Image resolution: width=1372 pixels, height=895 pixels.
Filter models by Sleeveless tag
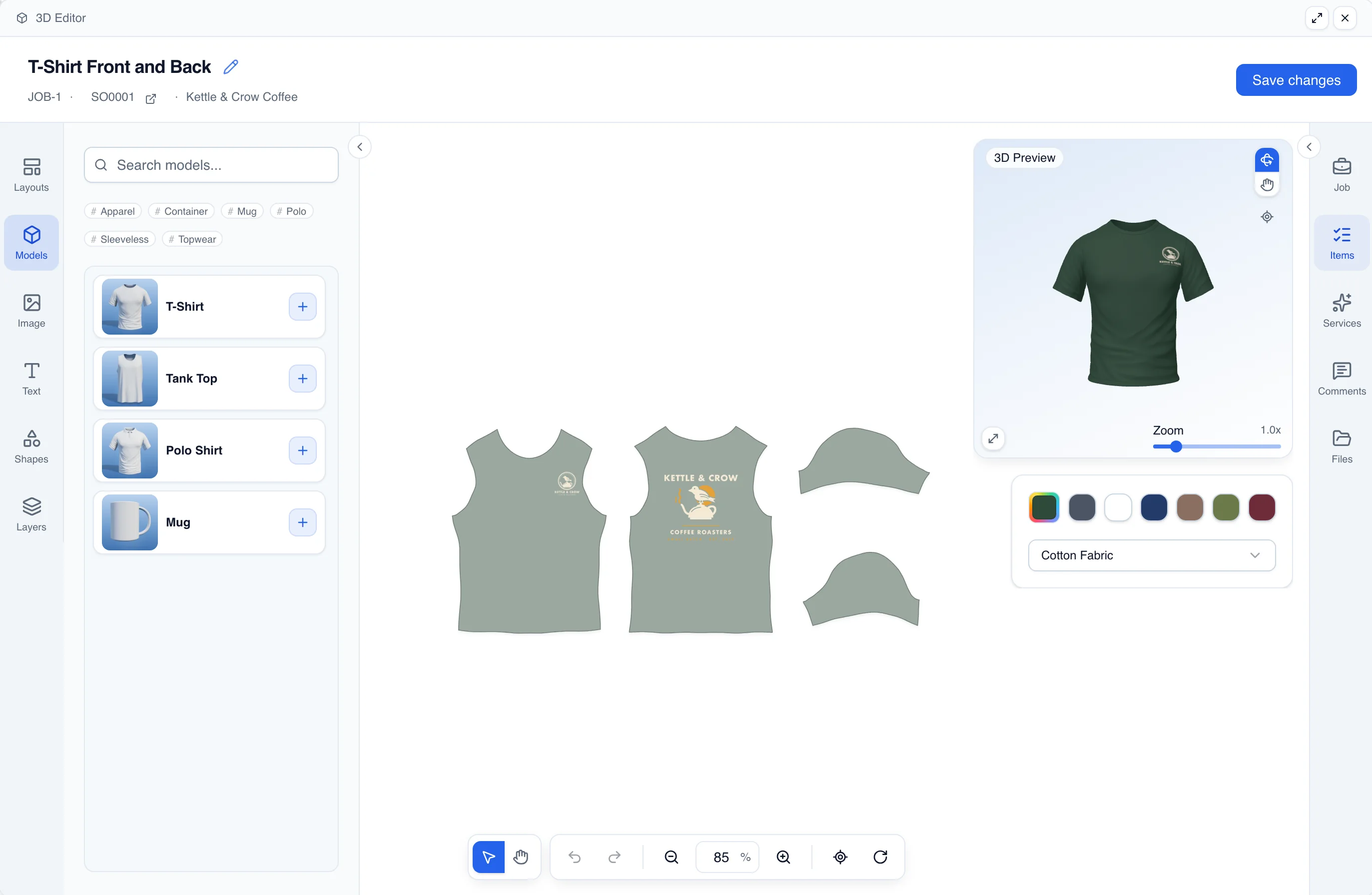point(120,239)
